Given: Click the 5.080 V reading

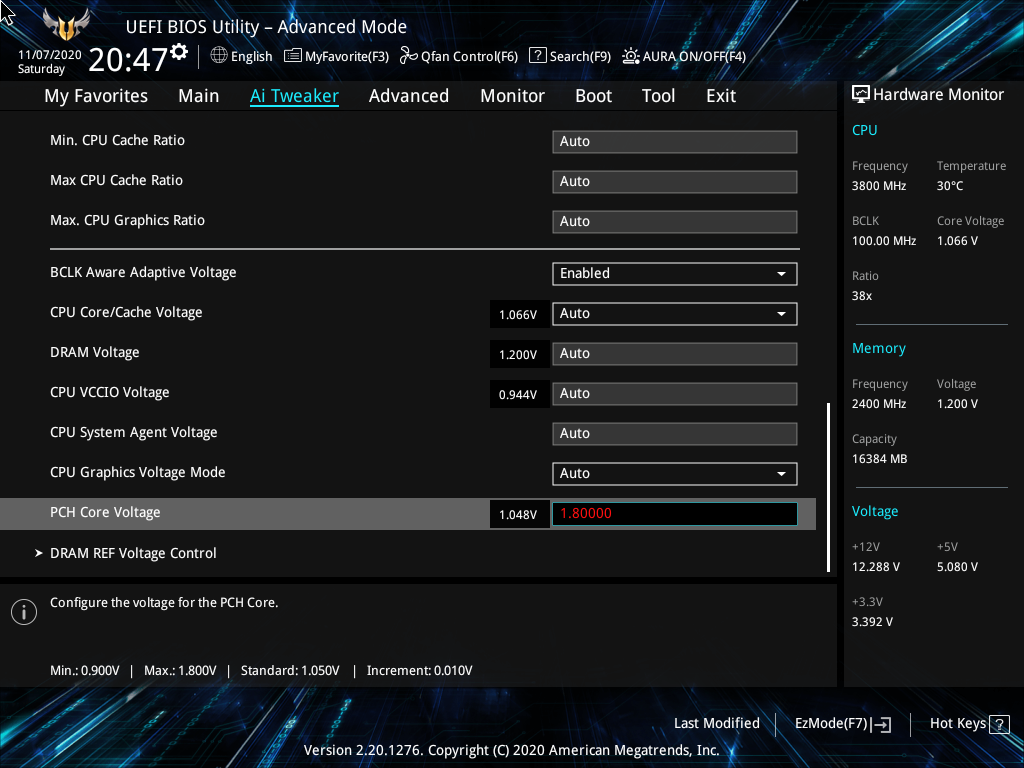Looking at the screenshot, I should (x=957, y=567).
